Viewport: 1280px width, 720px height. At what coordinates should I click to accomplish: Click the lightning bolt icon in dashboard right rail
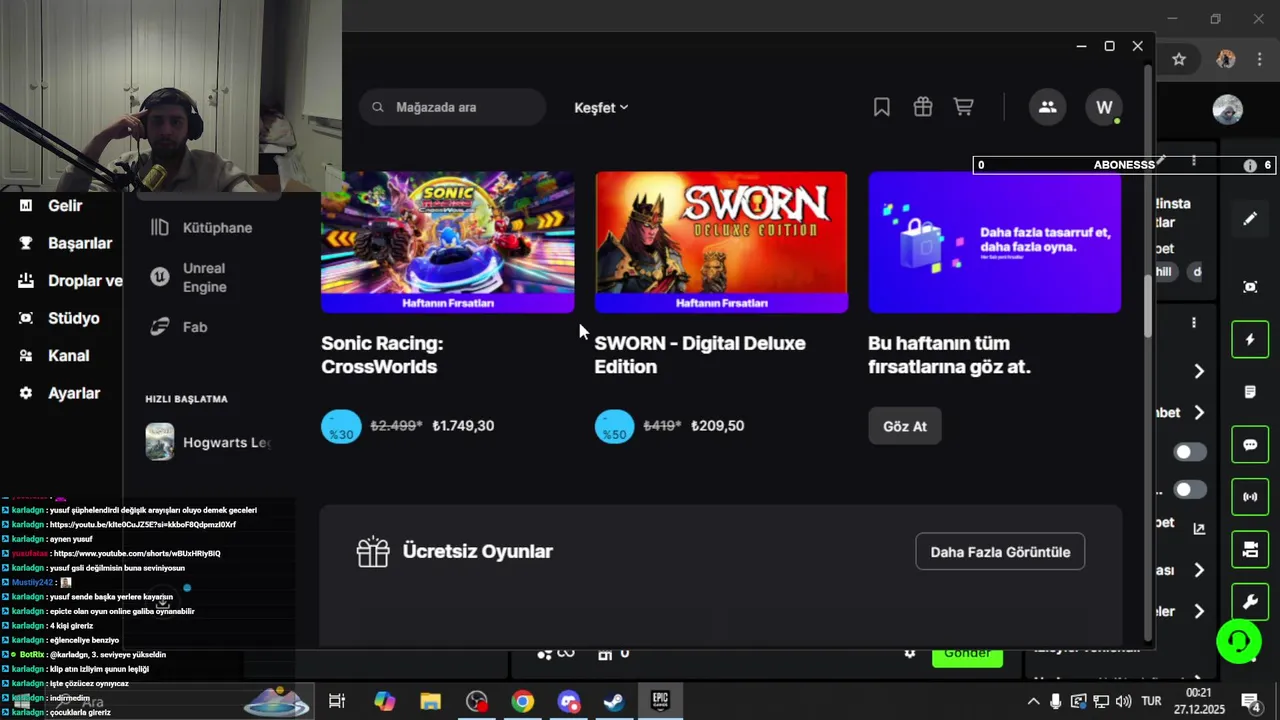pos(1250,340)
